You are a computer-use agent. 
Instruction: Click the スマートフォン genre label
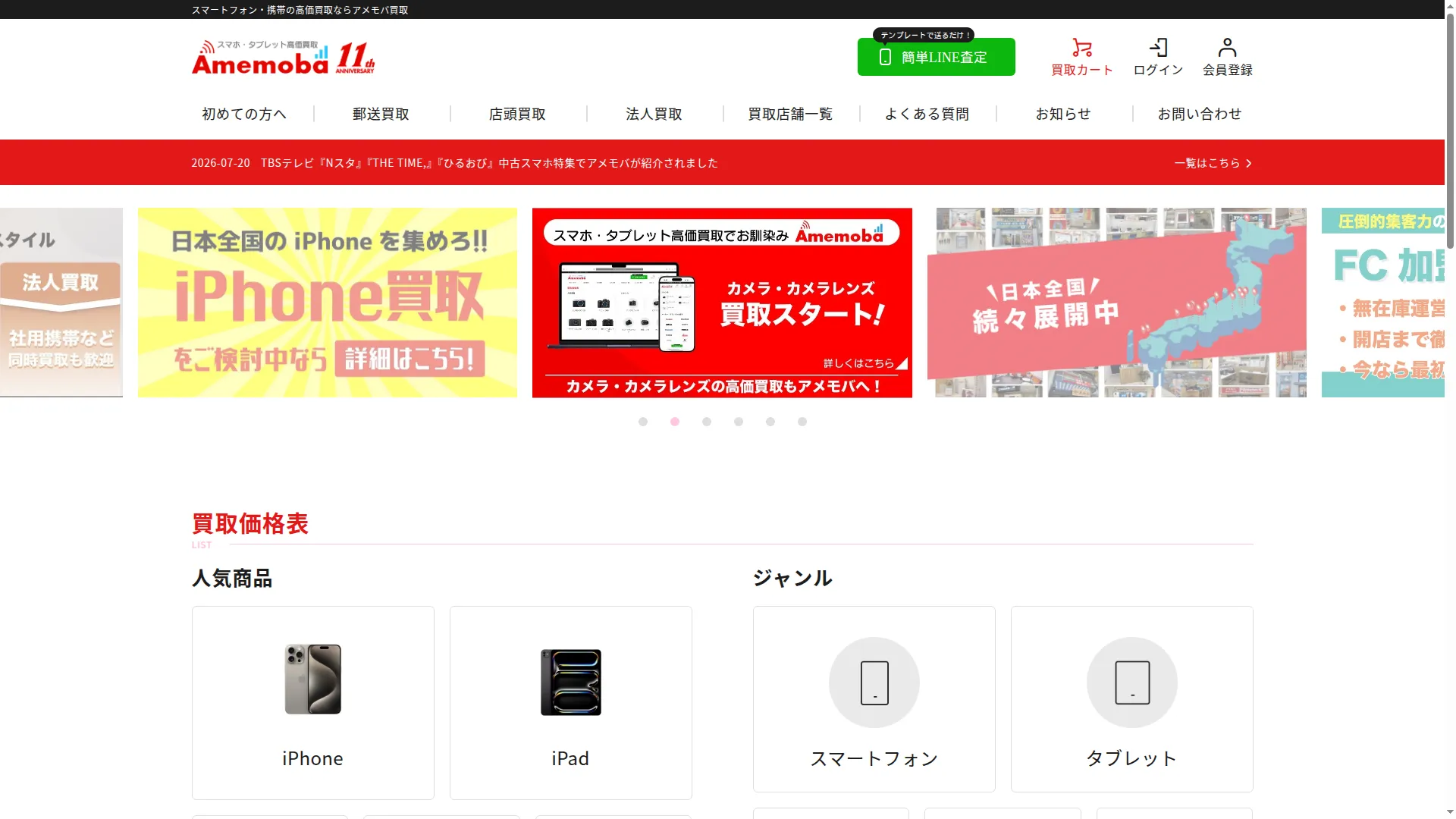(x=874, y=758)
